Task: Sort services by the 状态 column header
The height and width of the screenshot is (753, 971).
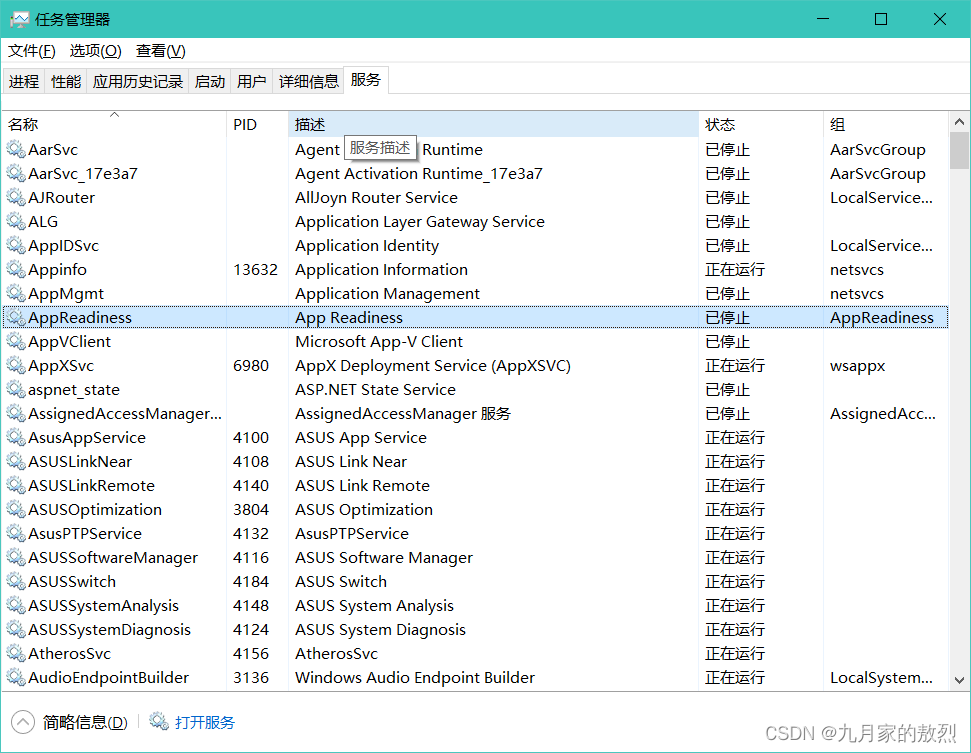Action: [761, 124]
